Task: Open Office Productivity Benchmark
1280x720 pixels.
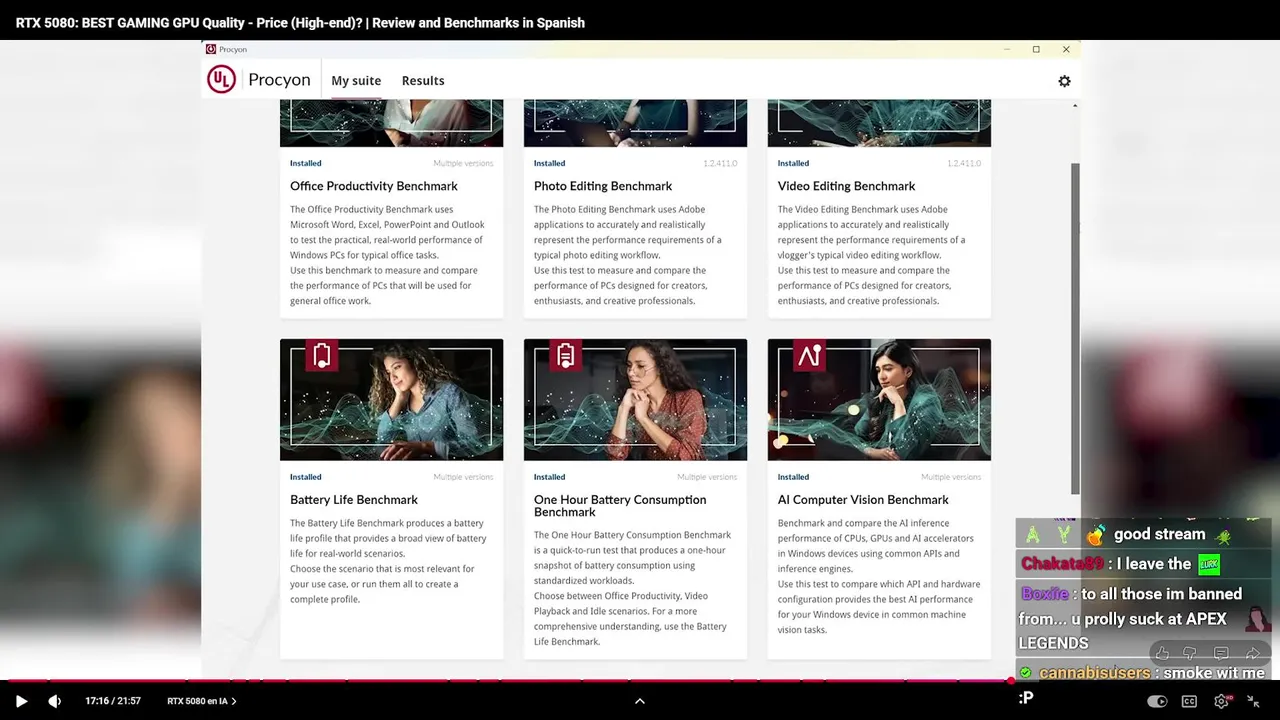Action: coord(374,186)
